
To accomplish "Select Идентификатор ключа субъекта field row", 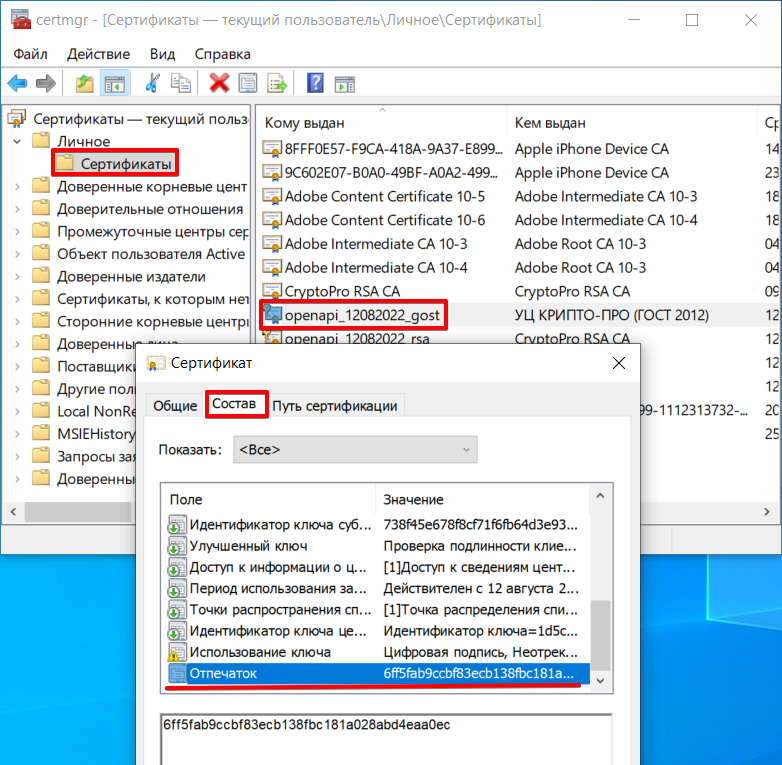I will [378, 525].
